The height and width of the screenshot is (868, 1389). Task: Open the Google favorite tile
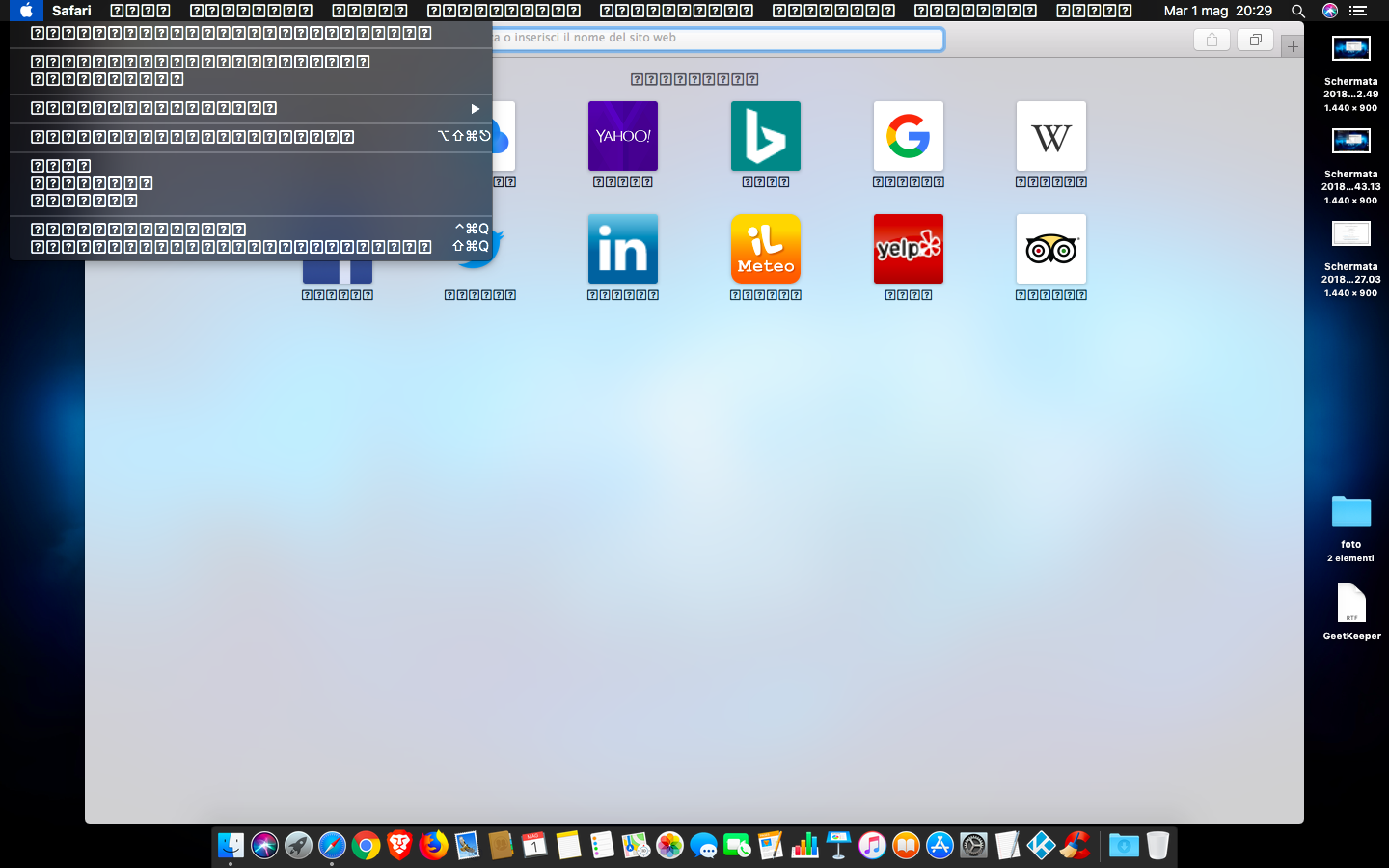(909, 136)
